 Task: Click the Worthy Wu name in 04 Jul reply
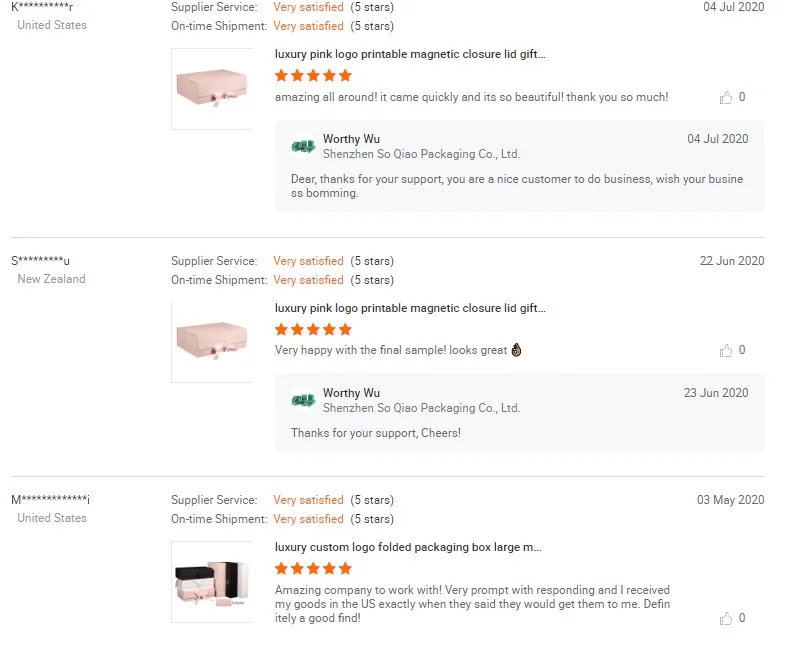(x=351, y=139)
